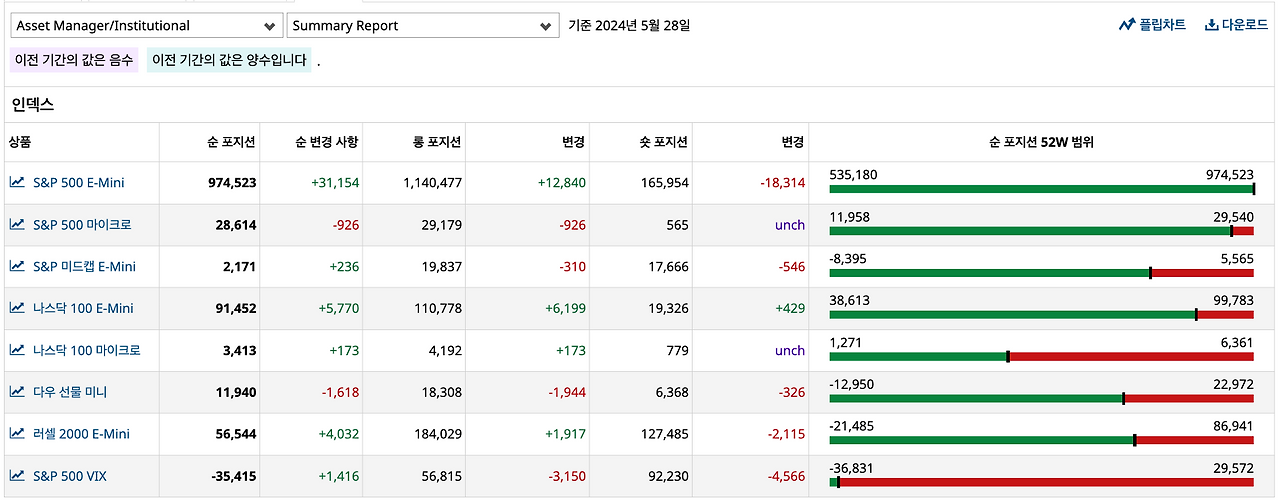Open the 러셀 2000 E-Mini product link
The image size is (1280, 502).
point(81,434)
